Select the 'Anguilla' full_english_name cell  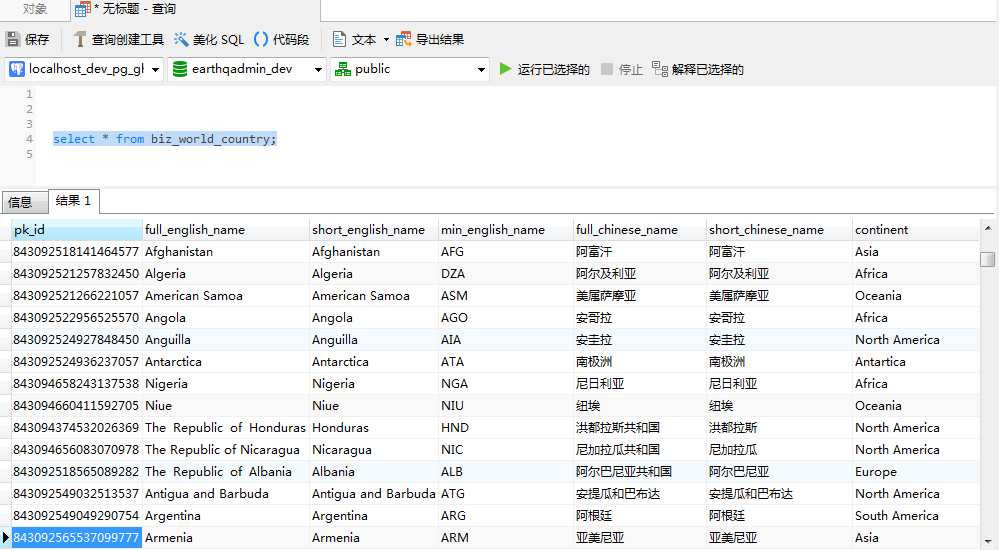(226, 340)
